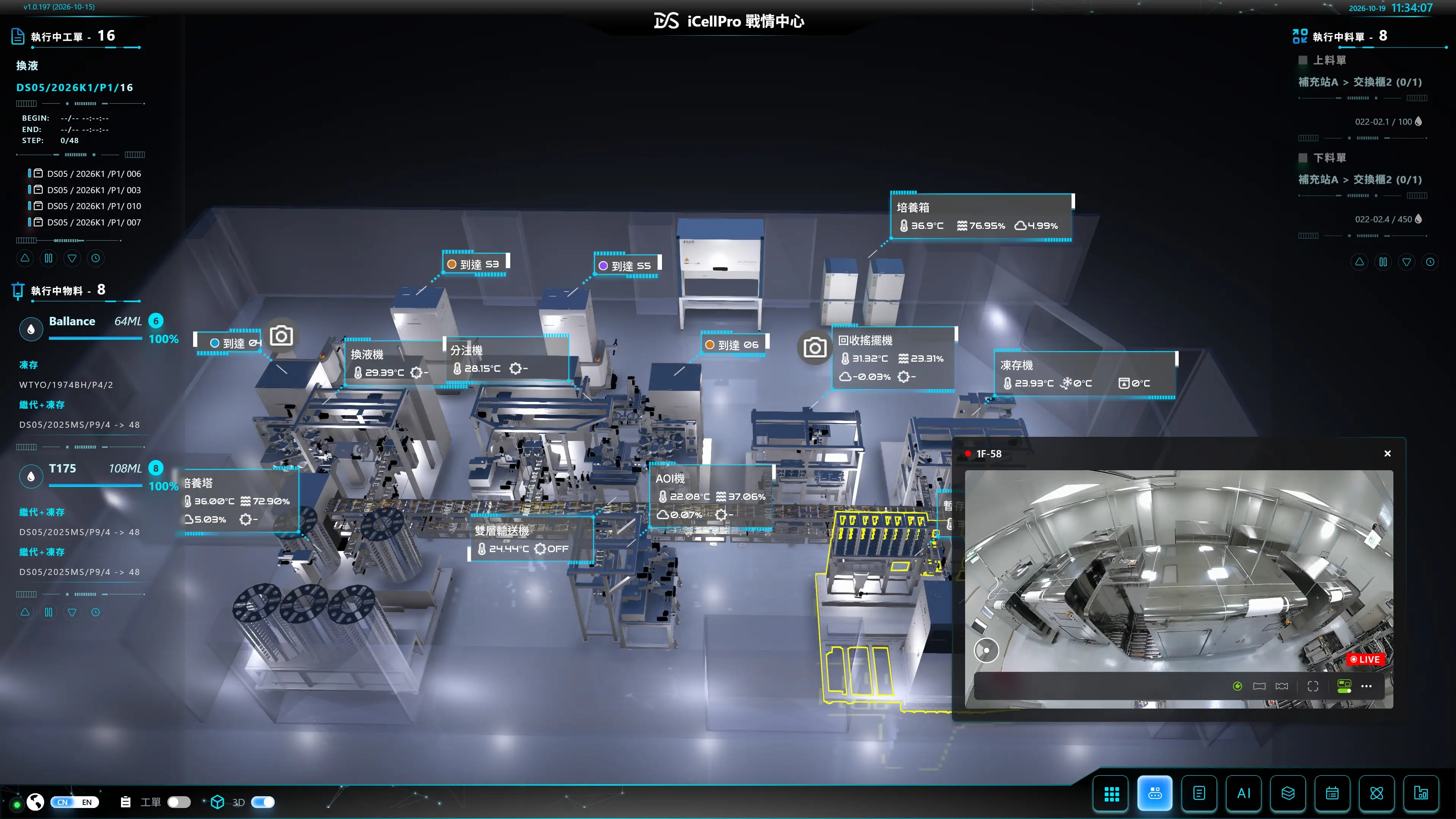Click up triangle under work order list
This screenshot has width=1456, height=819.
click(25, 258)
